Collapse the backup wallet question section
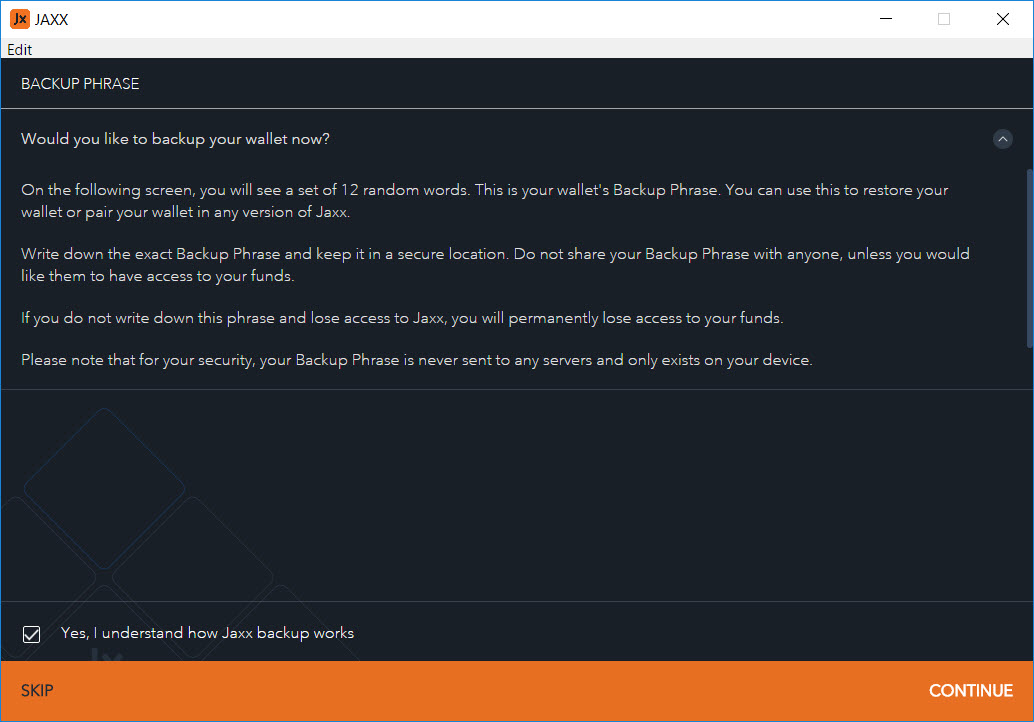The width and height of the screenshot is (1034, 722). click(x=1002, y=139)
